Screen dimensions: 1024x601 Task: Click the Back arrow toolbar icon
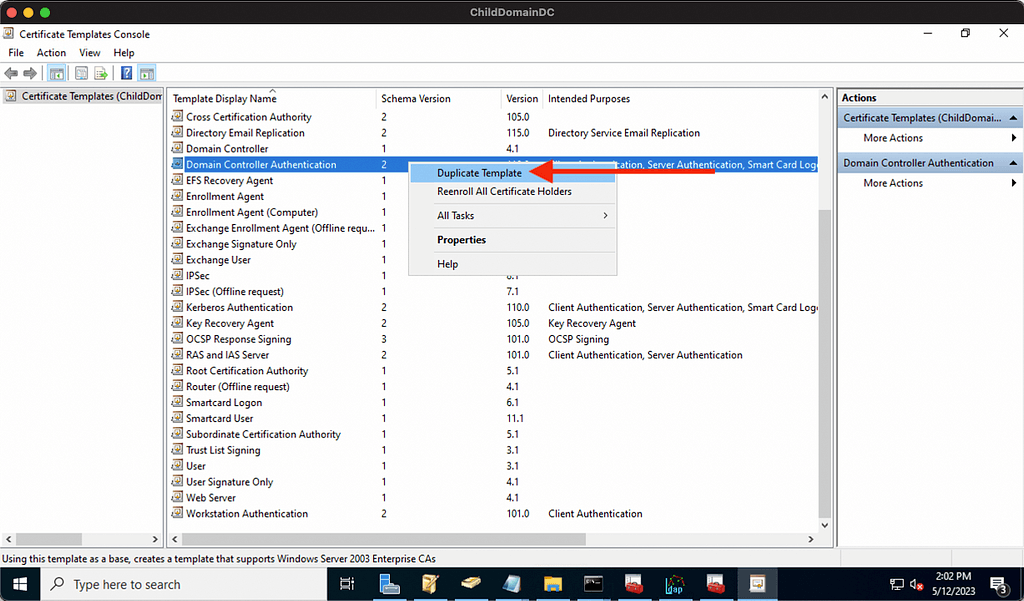click(x=11, y=73)
